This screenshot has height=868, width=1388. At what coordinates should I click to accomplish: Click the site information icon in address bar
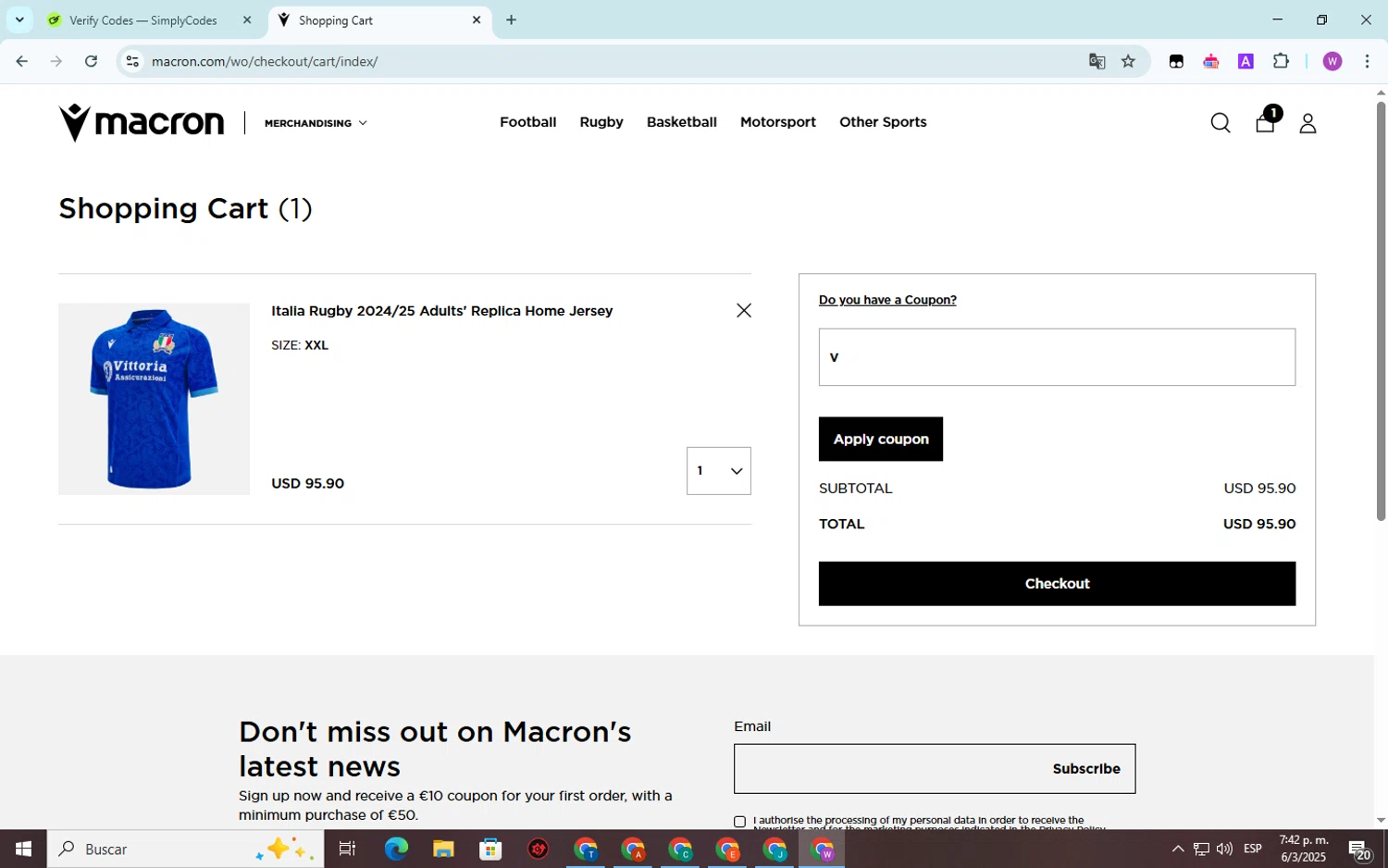tap(132, 61)
